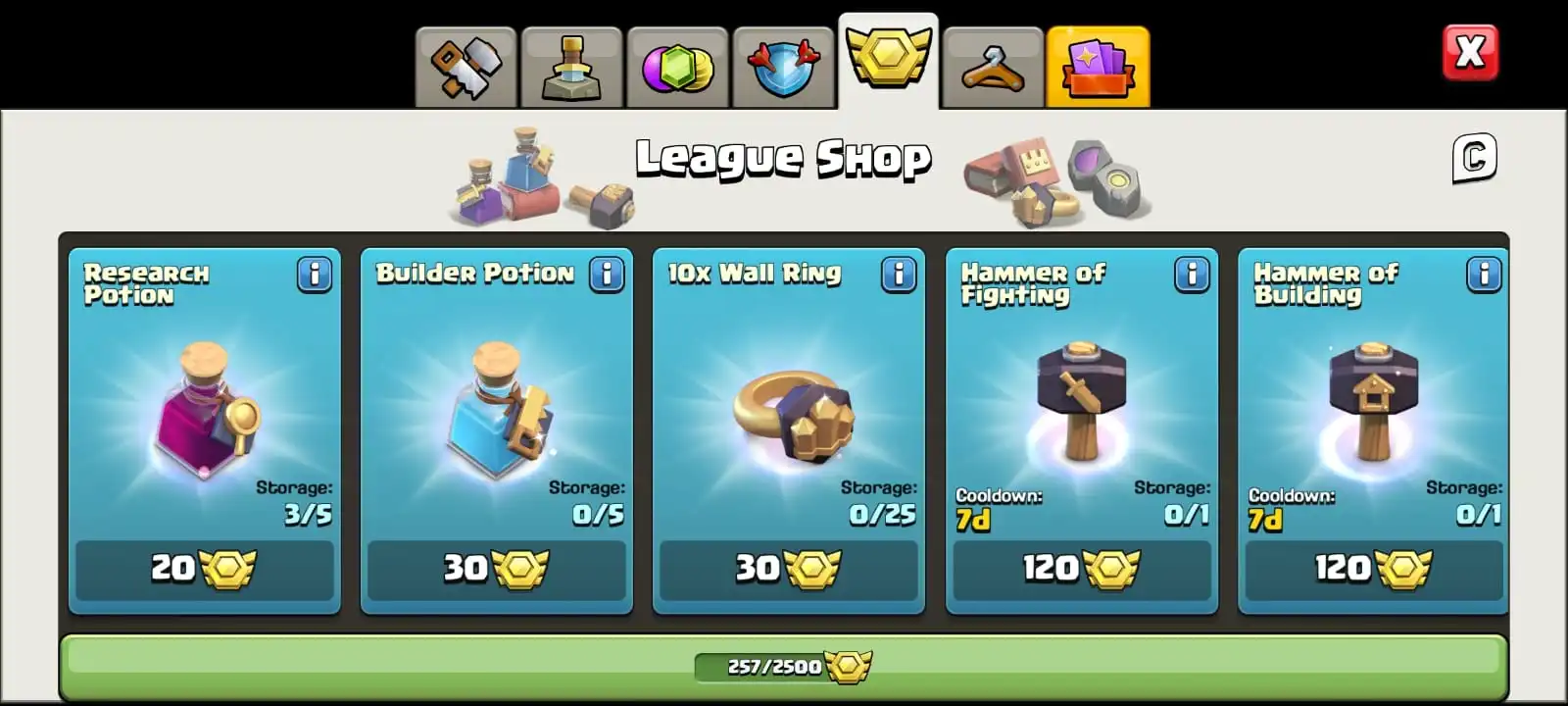Click the 257/2500 medal progress bar
The height and width of the screenshot is (706, 1568).
784,667
